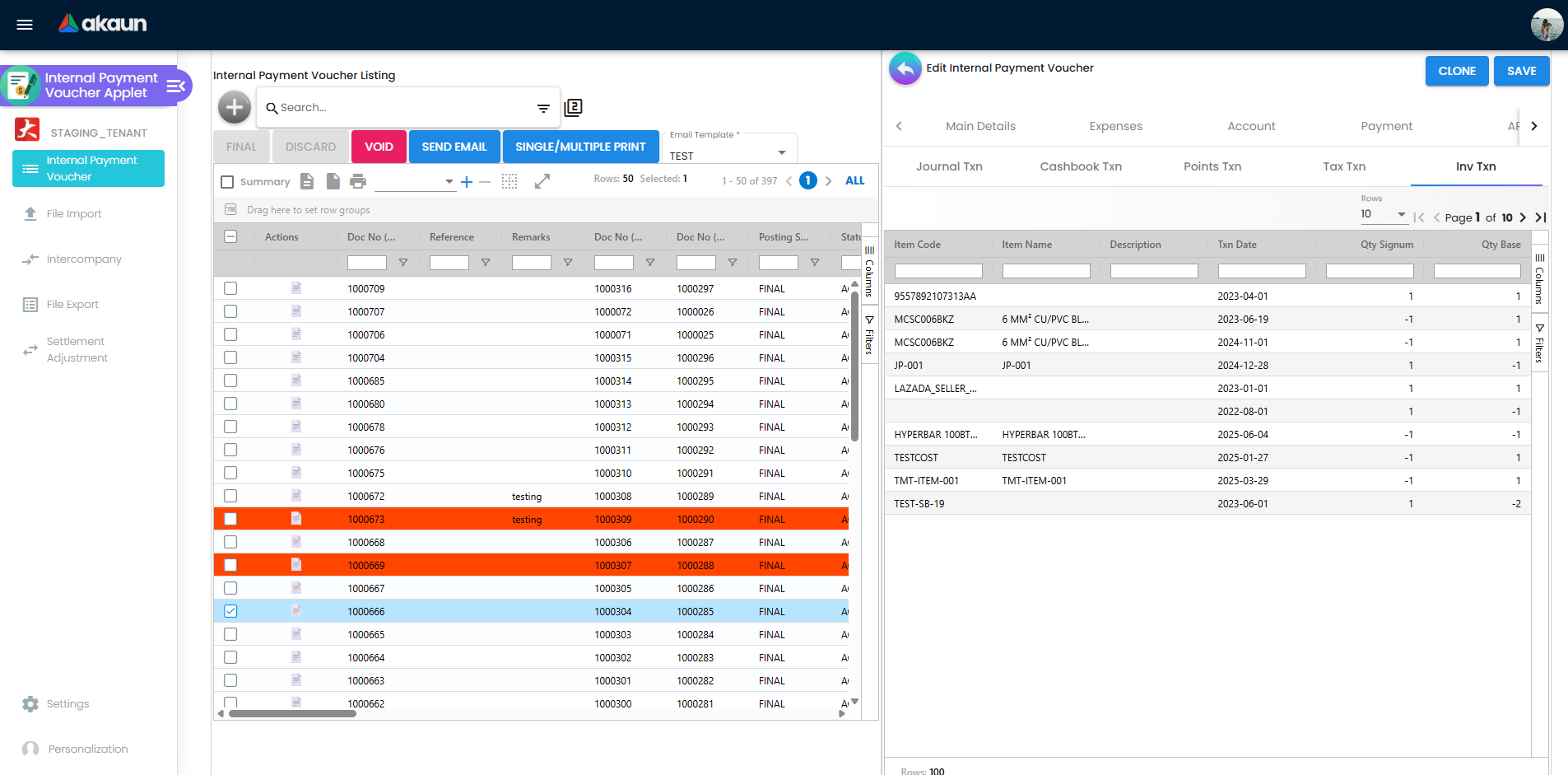Click the hamburger menu icon in header
The height and width of the screenshot is (775, 1568).
(25, 25)
